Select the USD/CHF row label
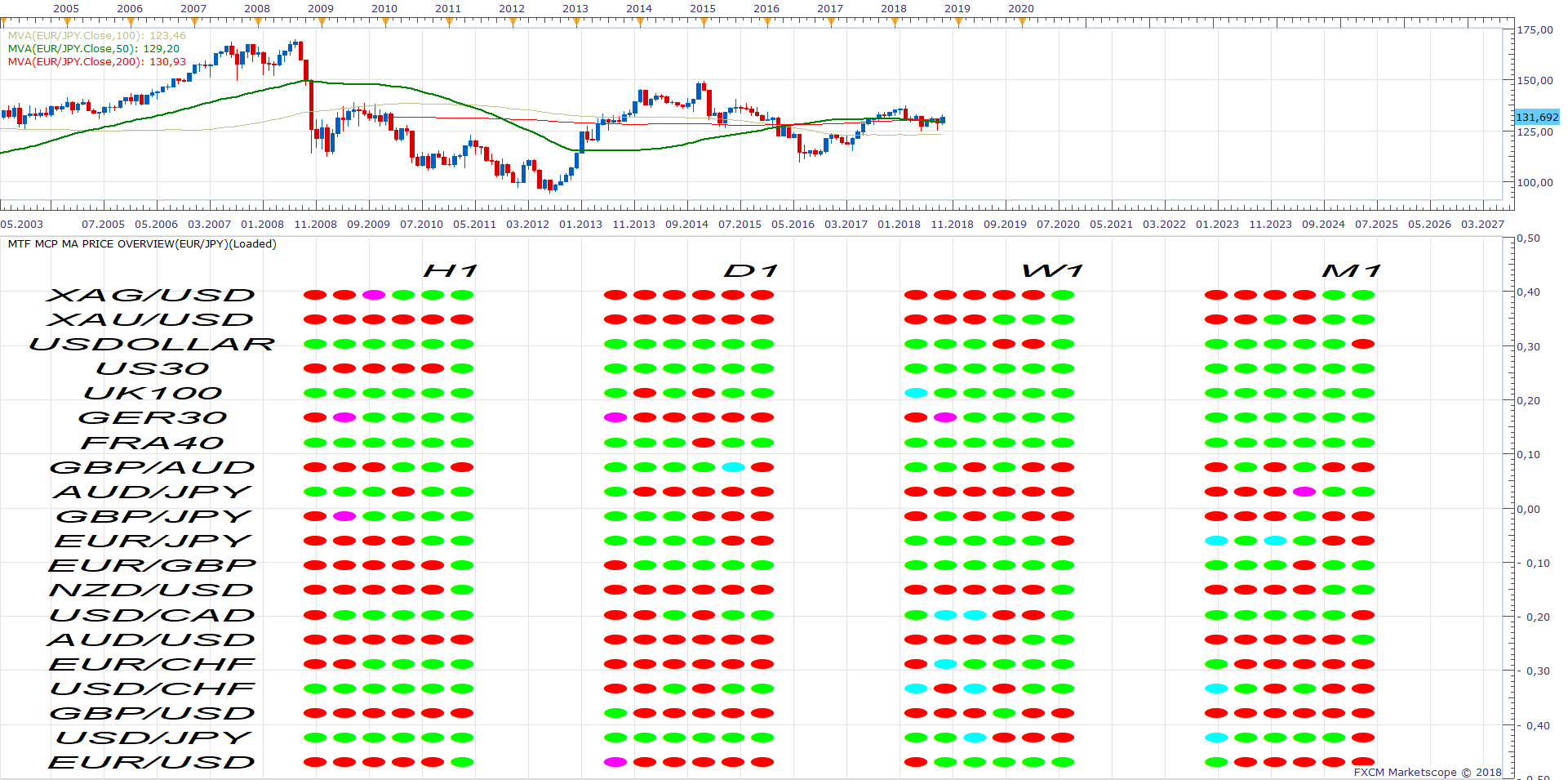The image size is (1568, 780). (x=153, y=689)
